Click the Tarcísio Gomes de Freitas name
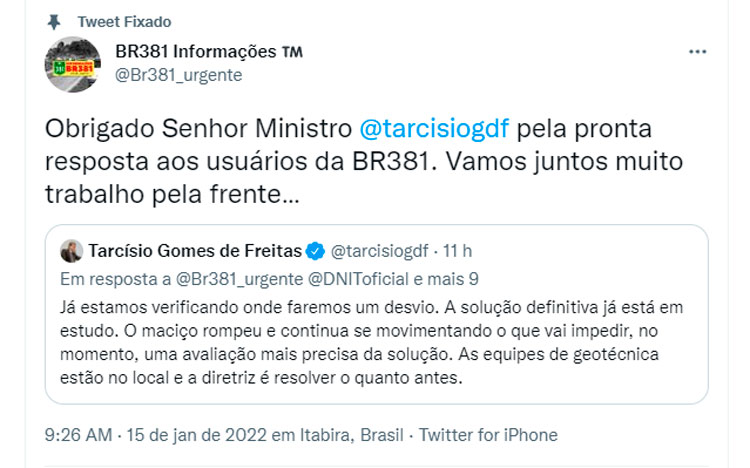This screenshot has width=750, height=468. (x=195, y=250)
